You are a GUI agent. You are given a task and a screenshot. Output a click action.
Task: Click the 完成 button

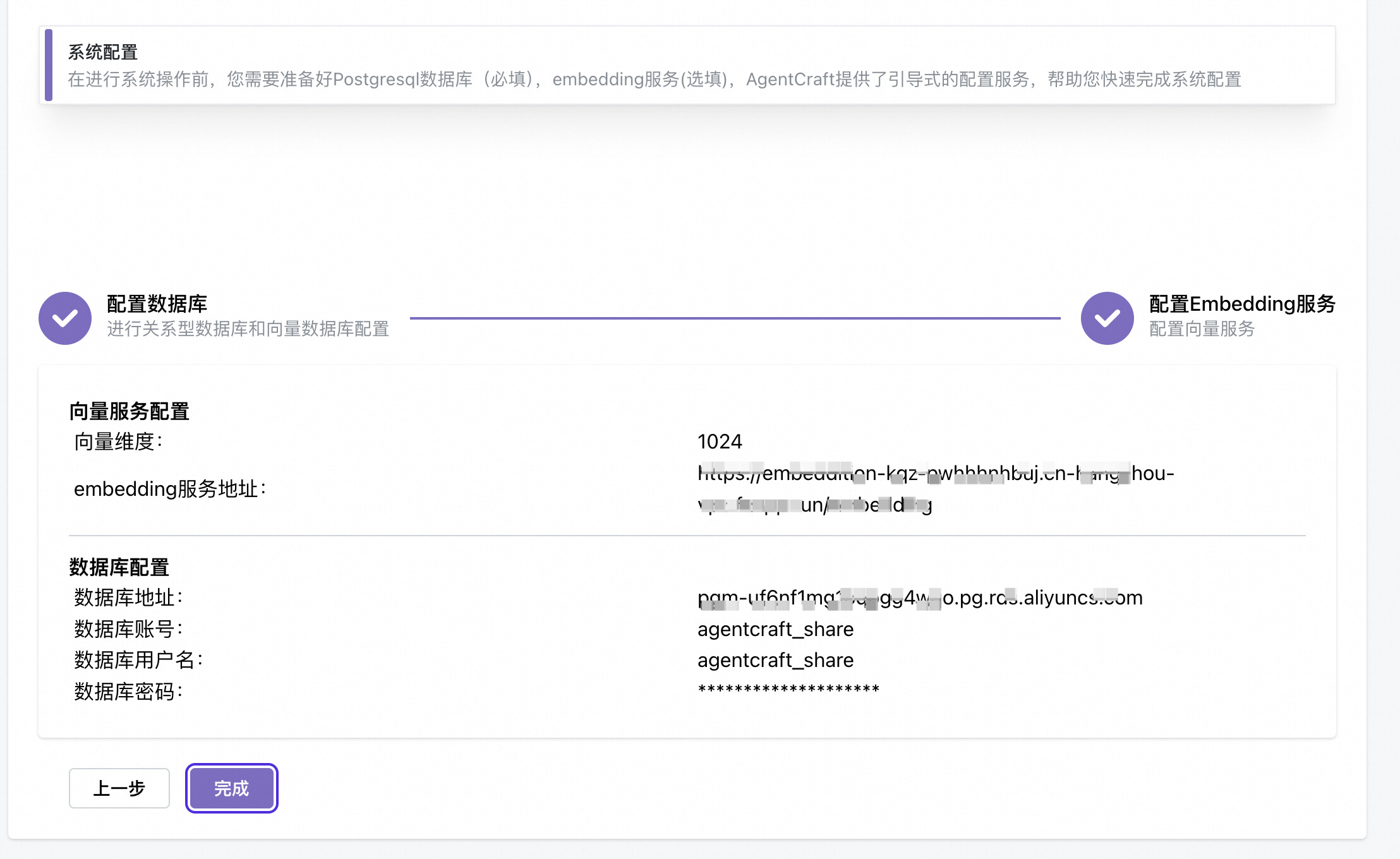click(231, 788)
